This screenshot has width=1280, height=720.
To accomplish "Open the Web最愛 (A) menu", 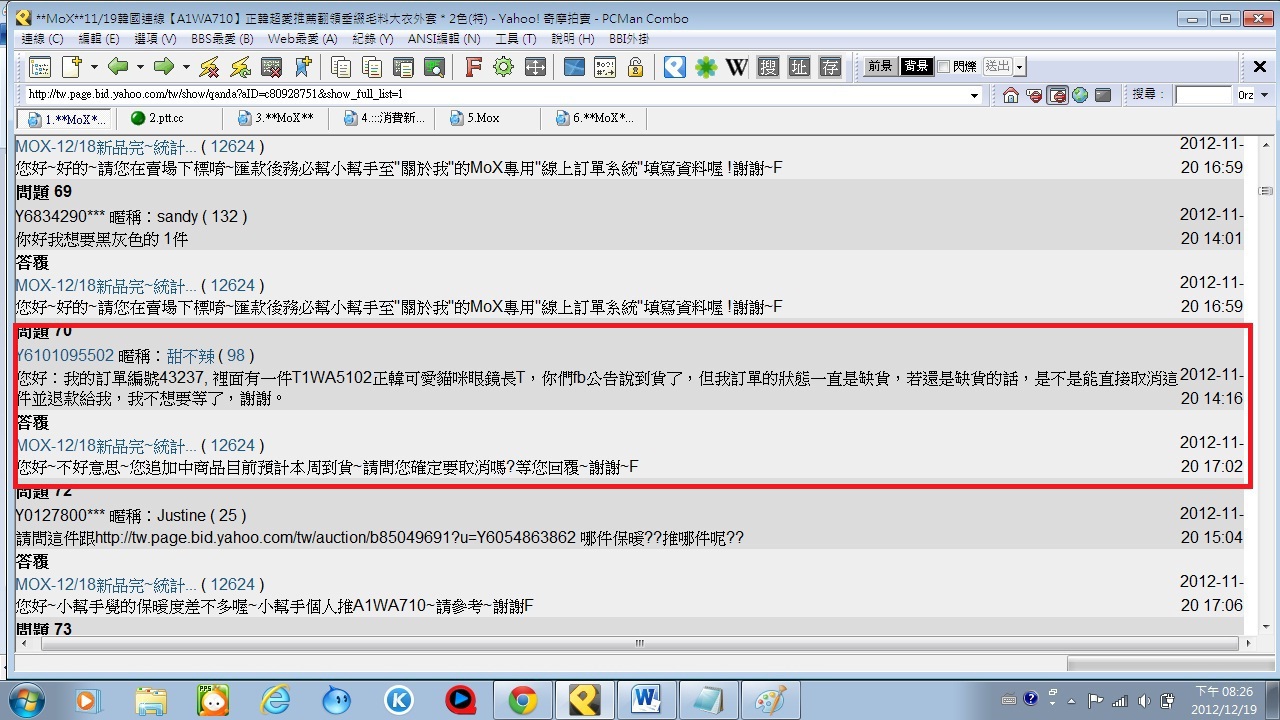I will click(x=302, y=38).
